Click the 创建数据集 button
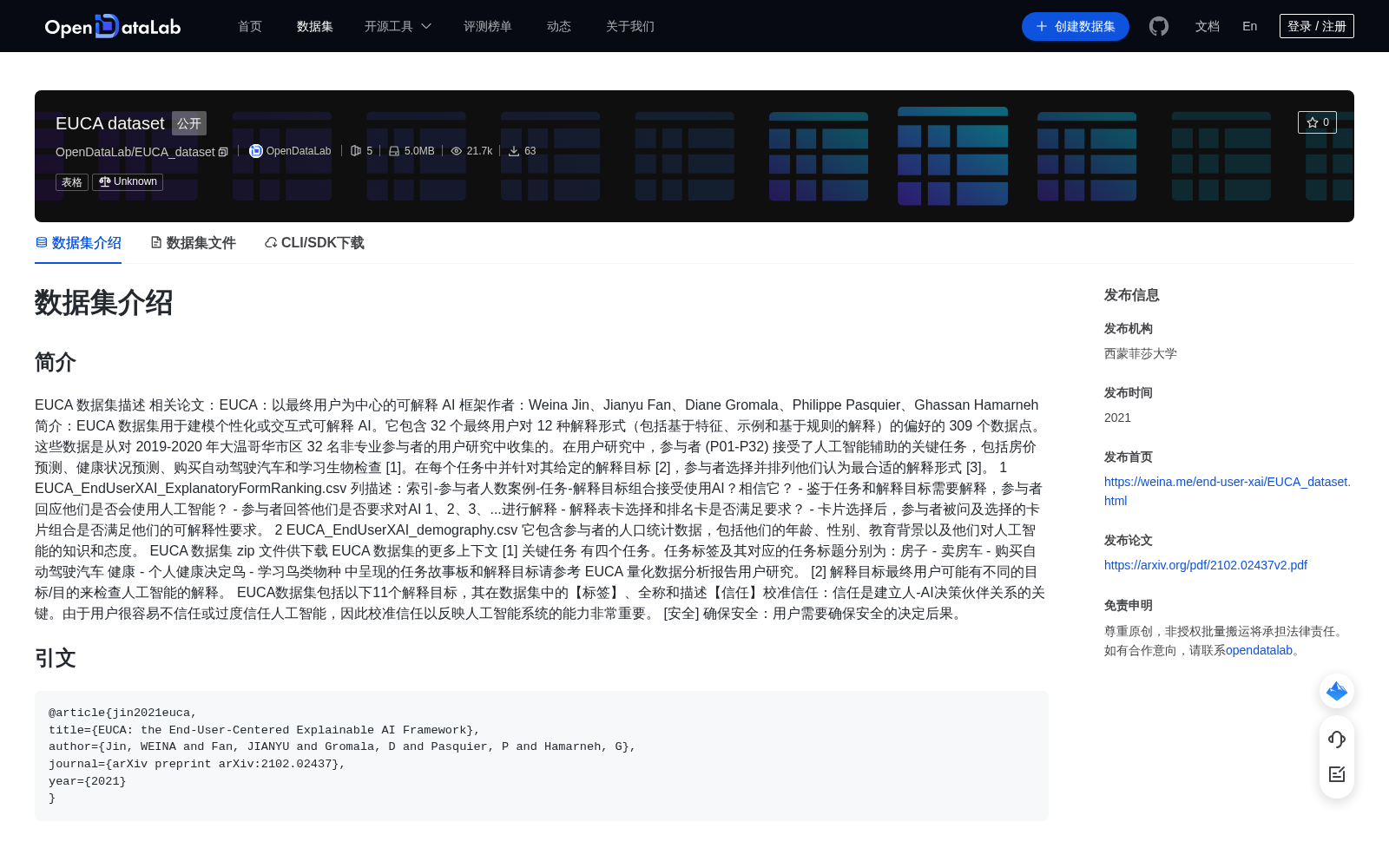The image size is (1389, 868). coord(1076,26)
